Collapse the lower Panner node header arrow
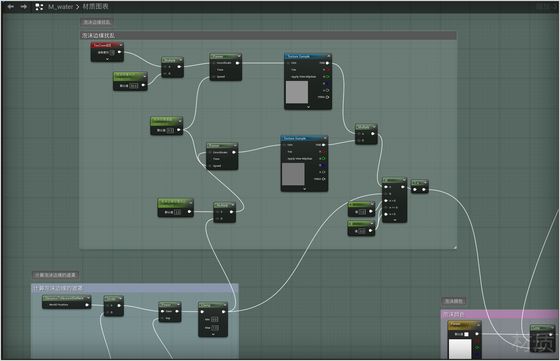 [235, 146]
